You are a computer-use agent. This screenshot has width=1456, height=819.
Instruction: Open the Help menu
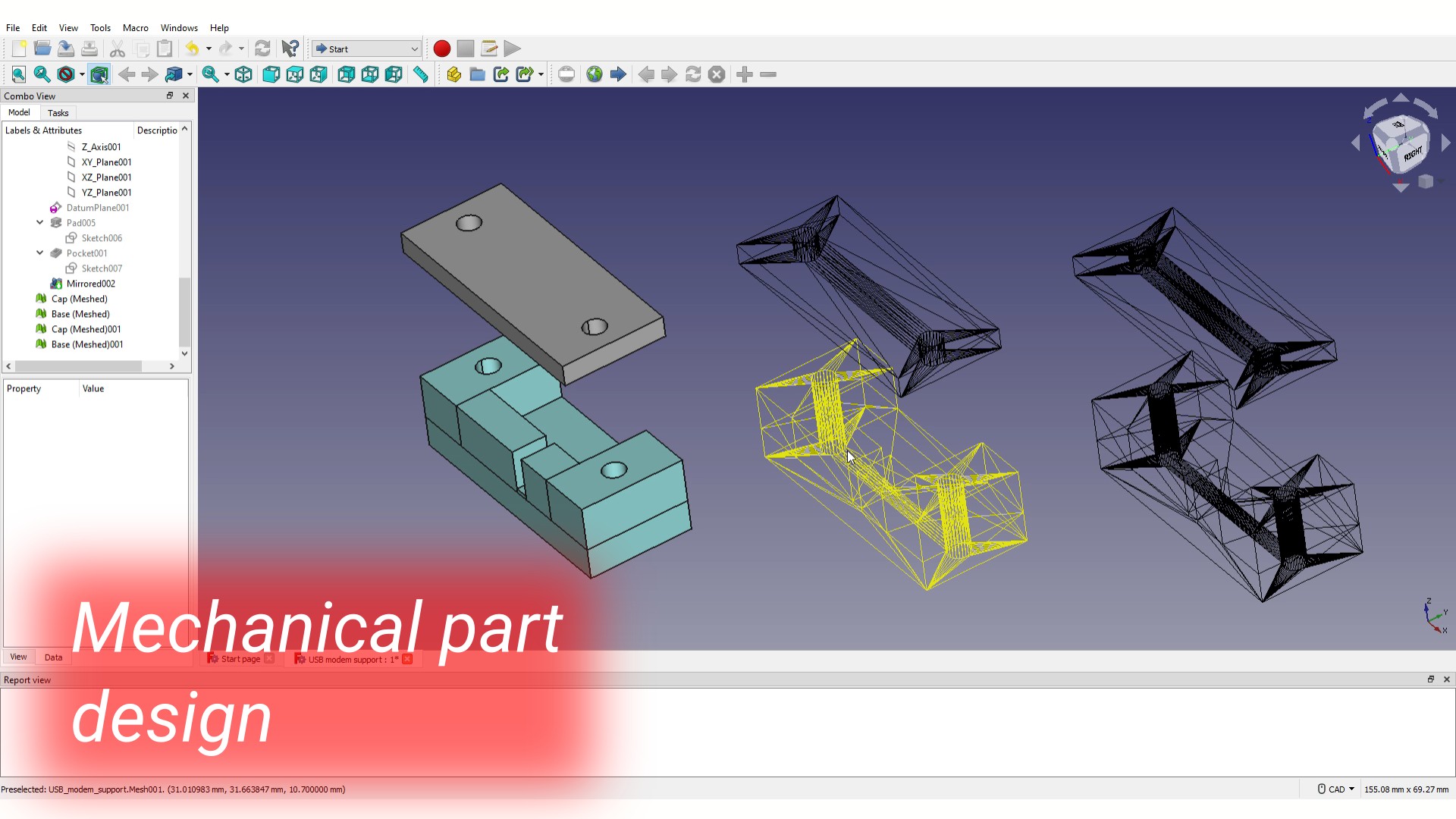[x=219, y=28]
